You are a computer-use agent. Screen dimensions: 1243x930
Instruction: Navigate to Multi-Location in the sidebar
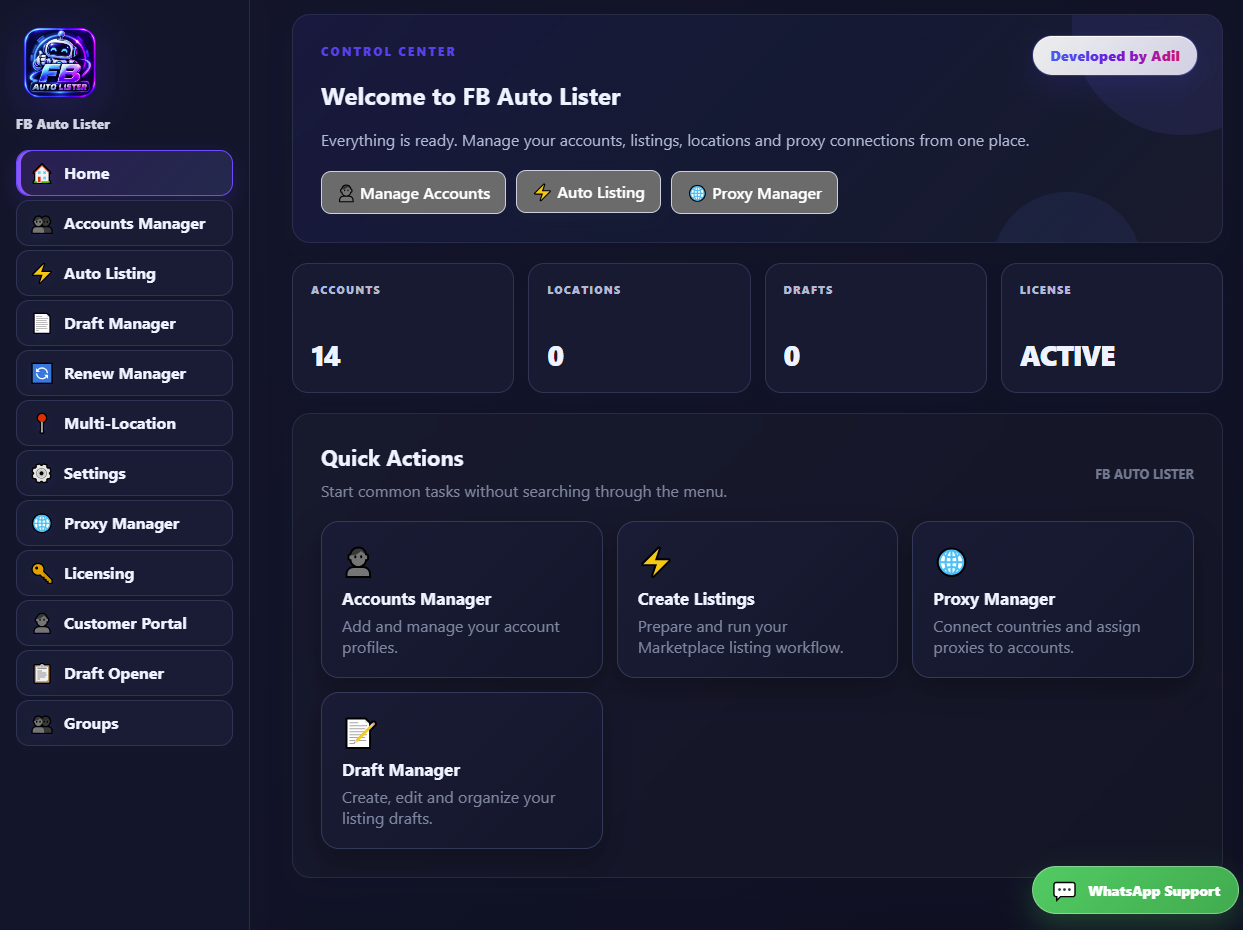124,423
